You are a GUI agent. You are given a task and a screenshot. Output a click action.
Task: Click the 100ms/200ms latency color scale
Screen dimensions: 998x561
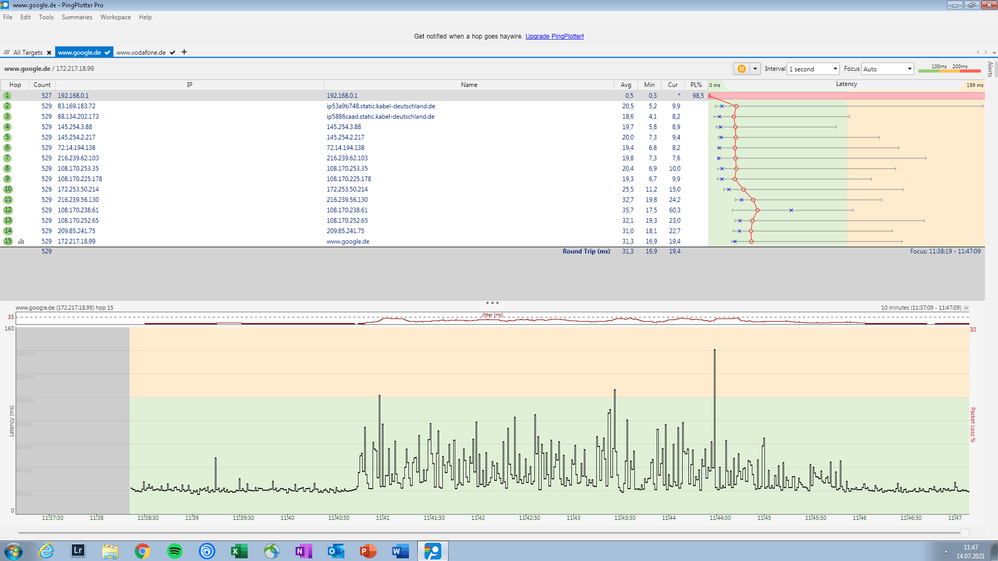950,68
